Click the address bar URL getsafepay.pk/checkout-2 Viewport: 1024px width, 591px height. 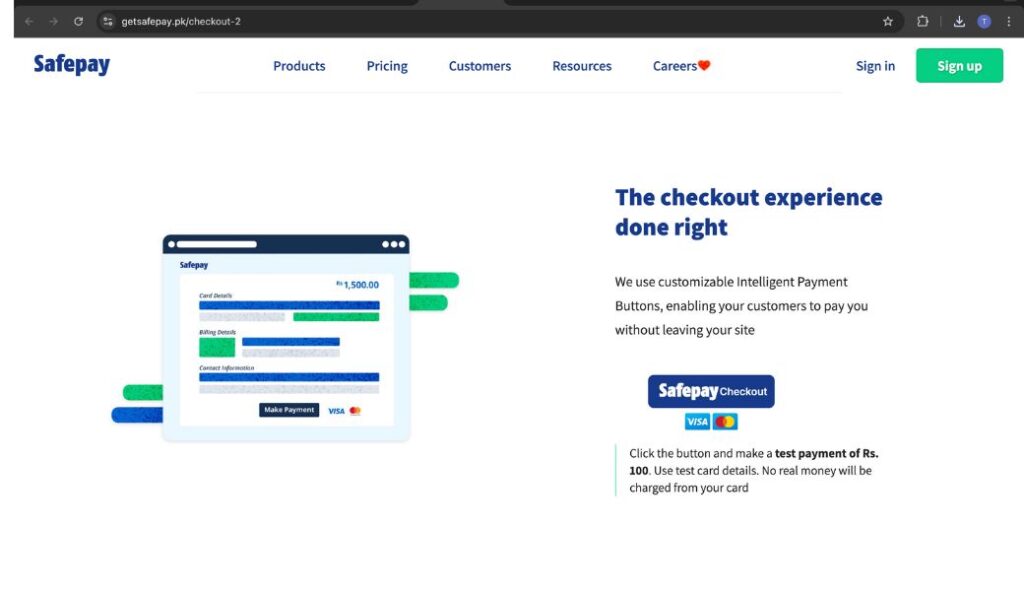pos(181,22)
